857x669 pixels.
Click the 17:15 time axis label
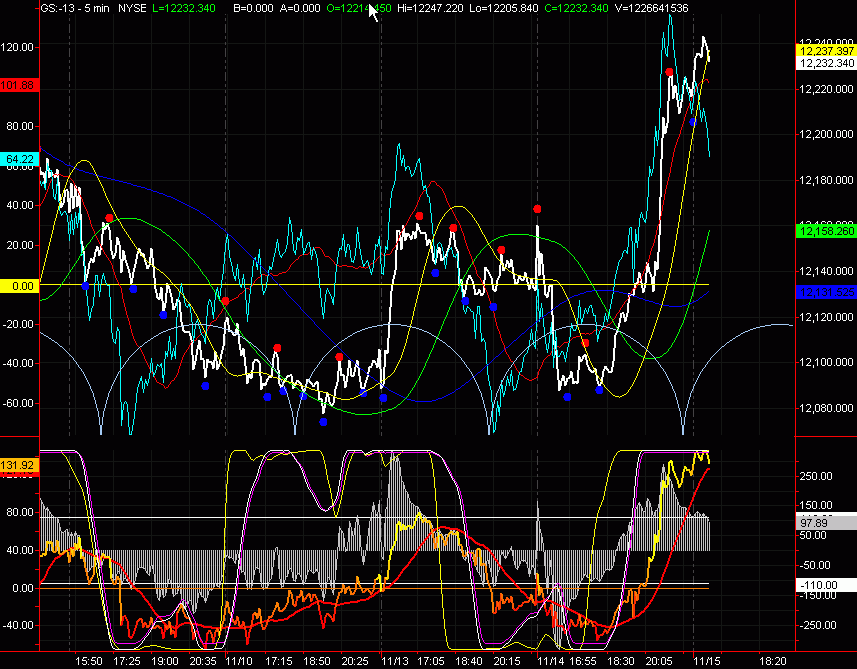[279, 661]
